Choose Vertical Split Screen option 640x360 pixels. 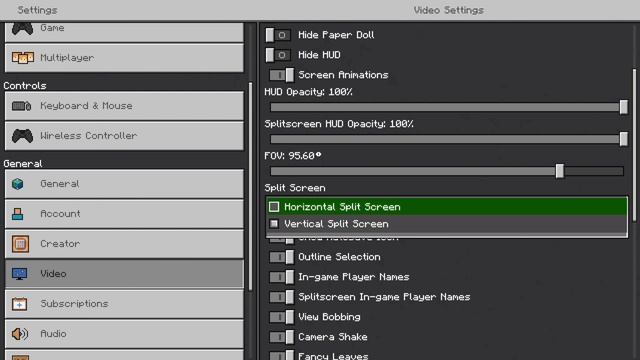(447, 224)
